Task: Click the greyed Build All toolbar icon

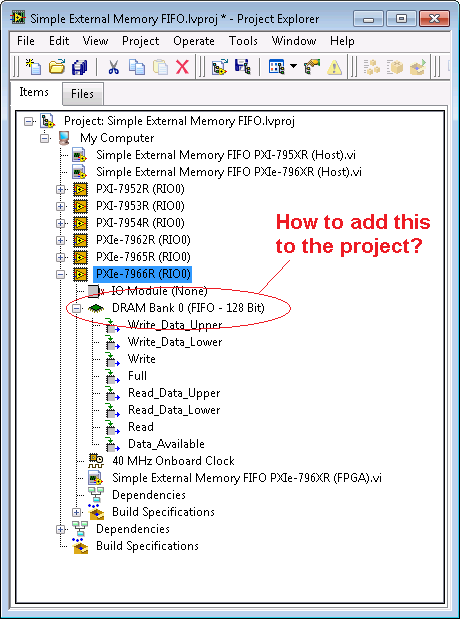Action: (371, 67)
